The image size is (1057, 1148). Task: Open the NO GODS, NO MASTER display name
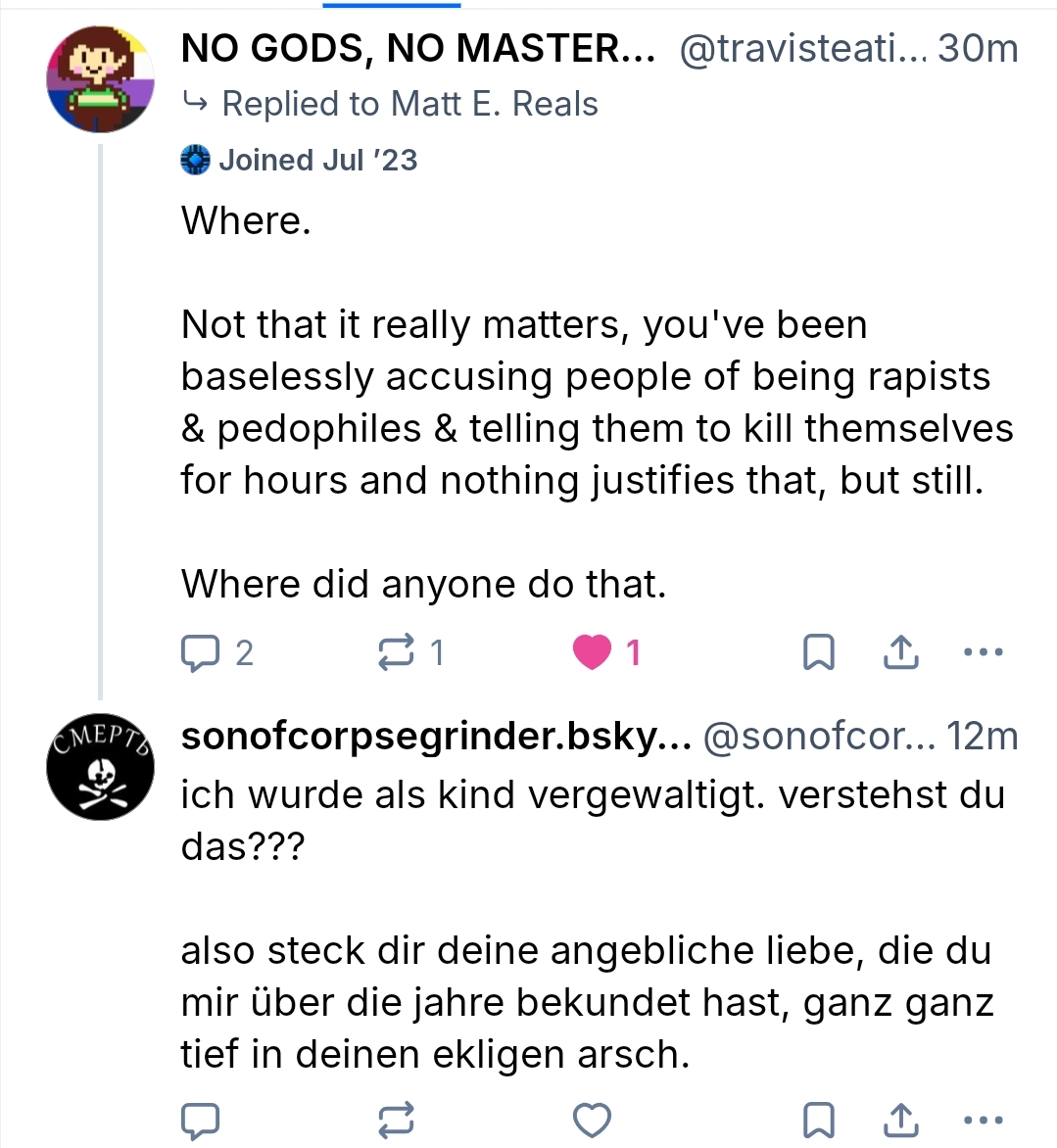coord(418,48)
